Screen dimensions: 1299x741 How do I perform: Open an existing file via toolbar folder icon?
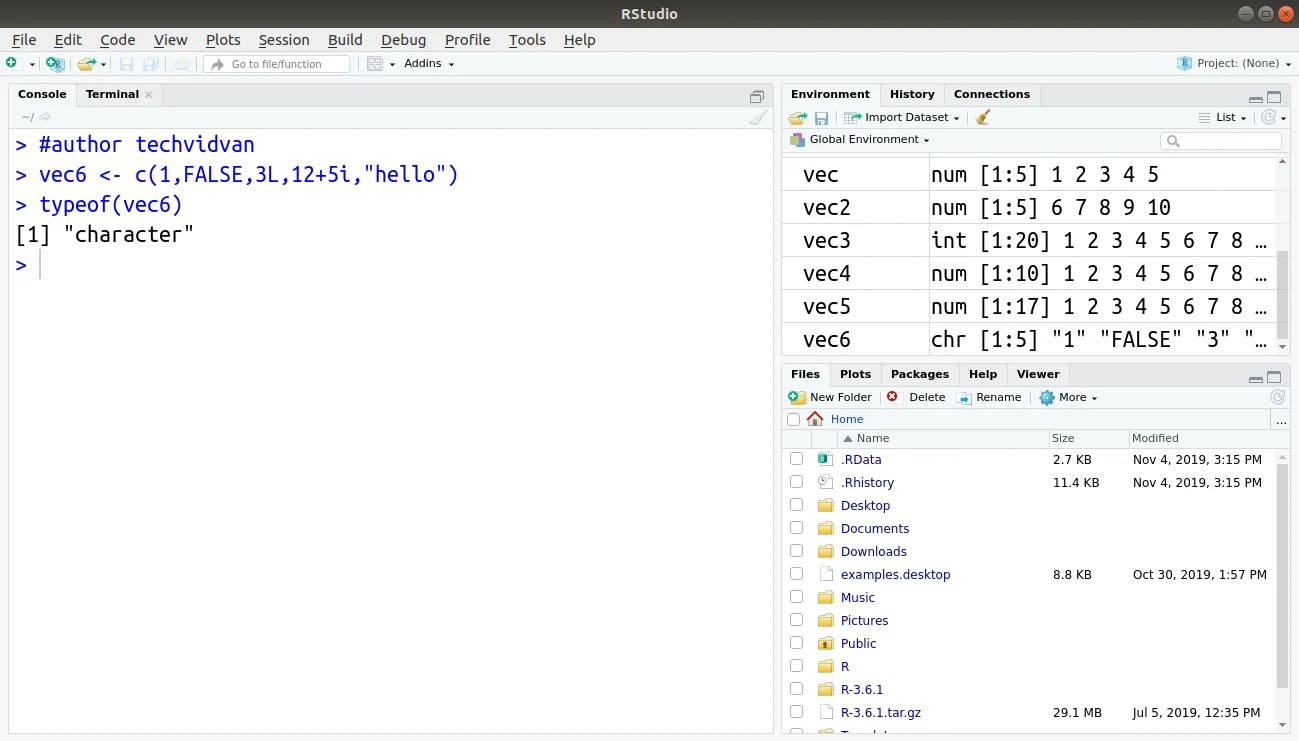[x=85, y=63]
